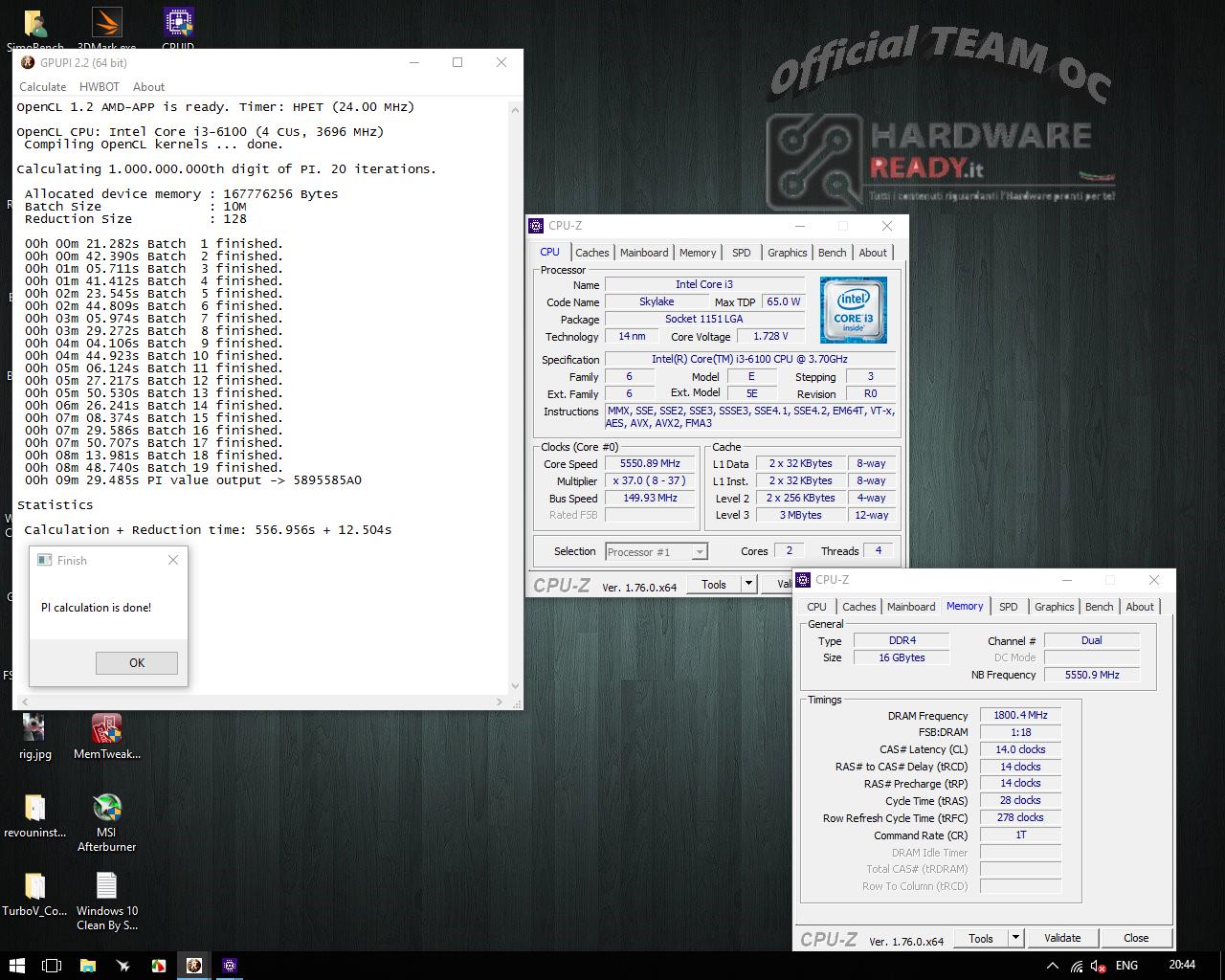Select Mainboard tab in the Memory CPU-Z window
The image size is (1225, 980).
pos(911,607)
